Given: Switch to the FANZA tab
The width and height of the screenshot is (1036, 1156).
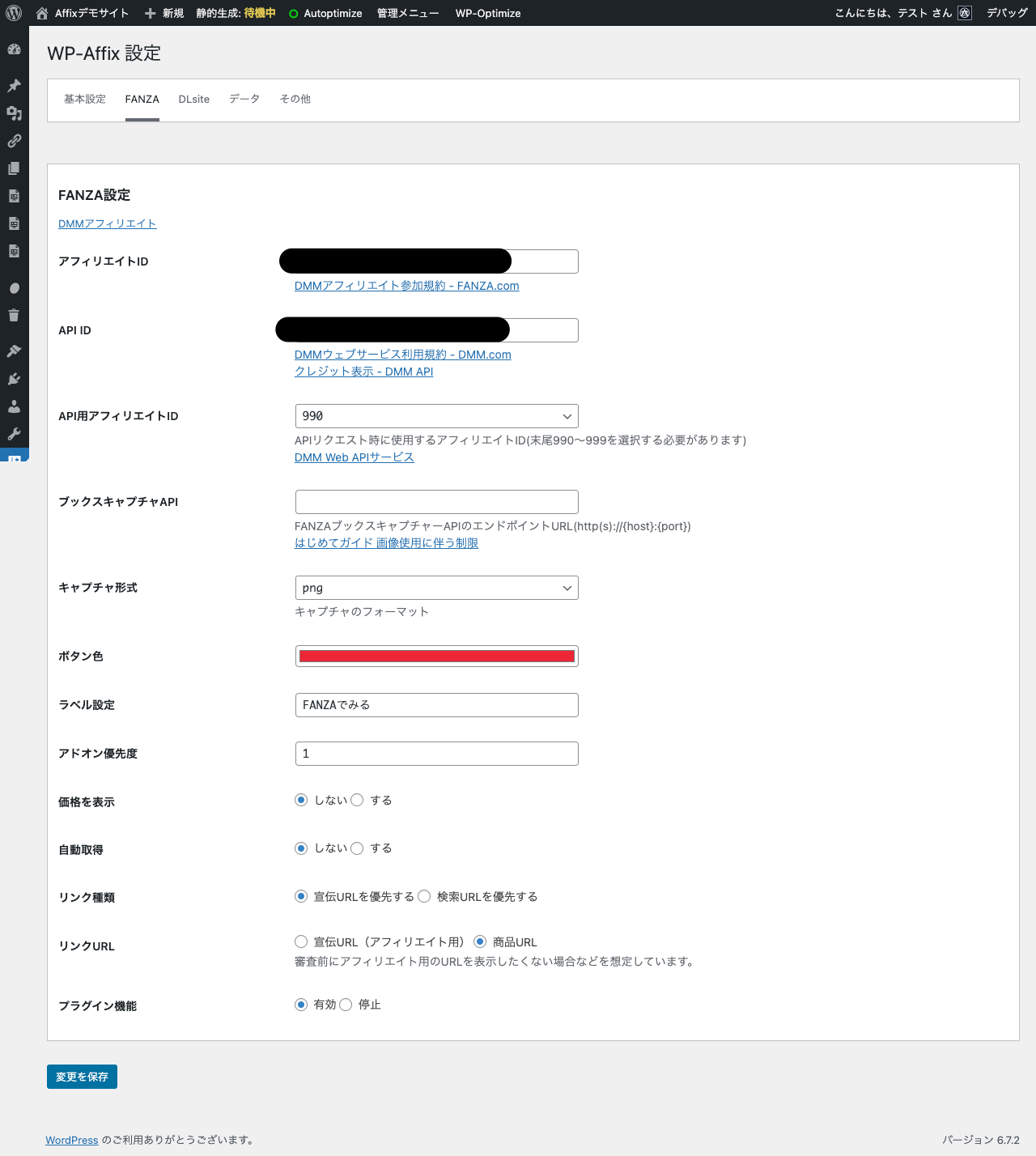Looking at the screenshot, I should (142, 99).
